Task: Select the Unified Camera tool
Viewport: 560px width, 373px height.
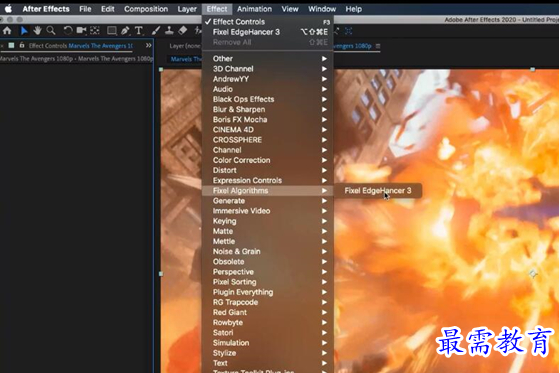Action: tap(81, 31)
